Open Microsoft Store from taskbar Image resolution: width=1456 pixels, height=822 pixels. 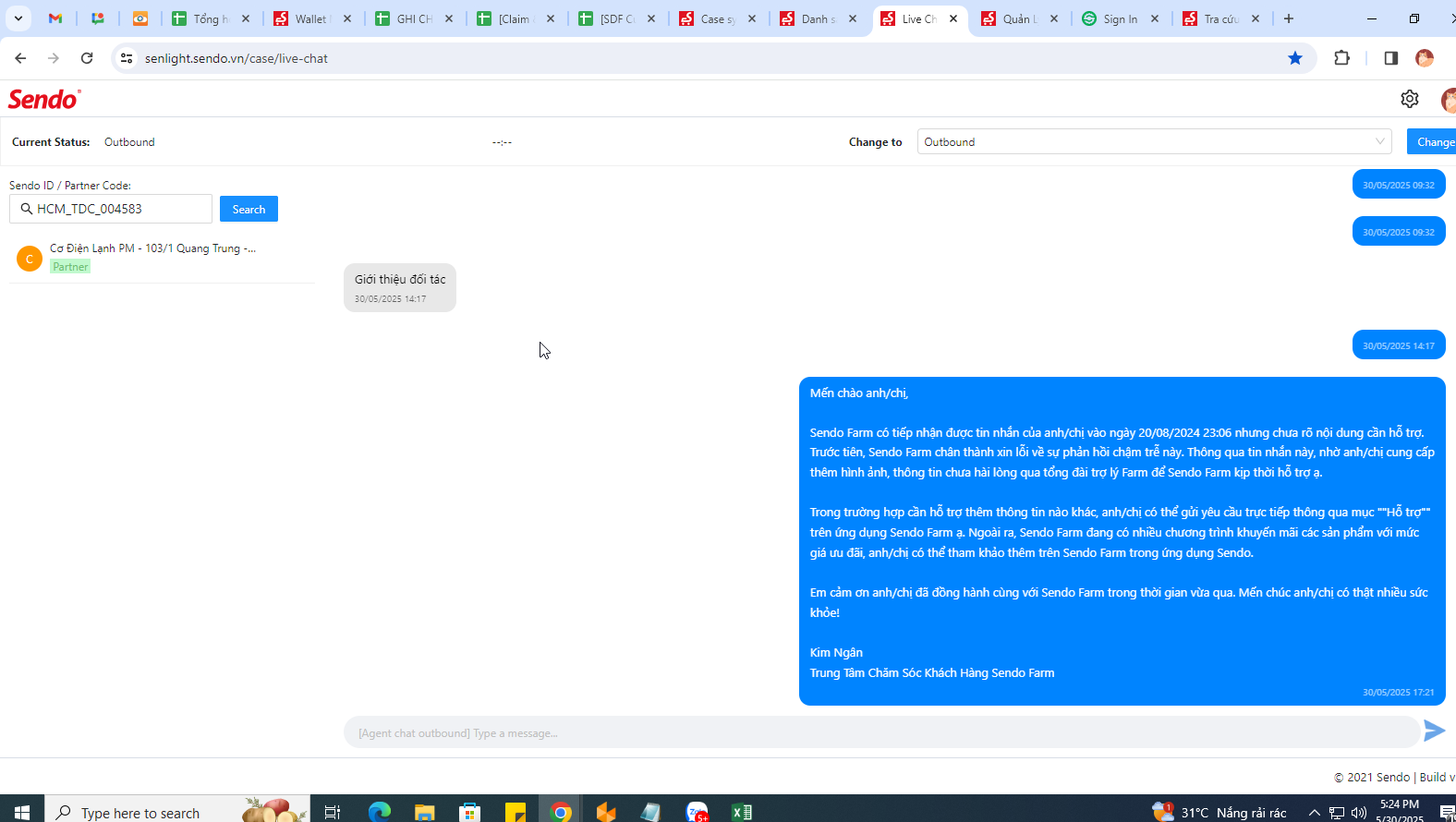(x=470, y=812)
